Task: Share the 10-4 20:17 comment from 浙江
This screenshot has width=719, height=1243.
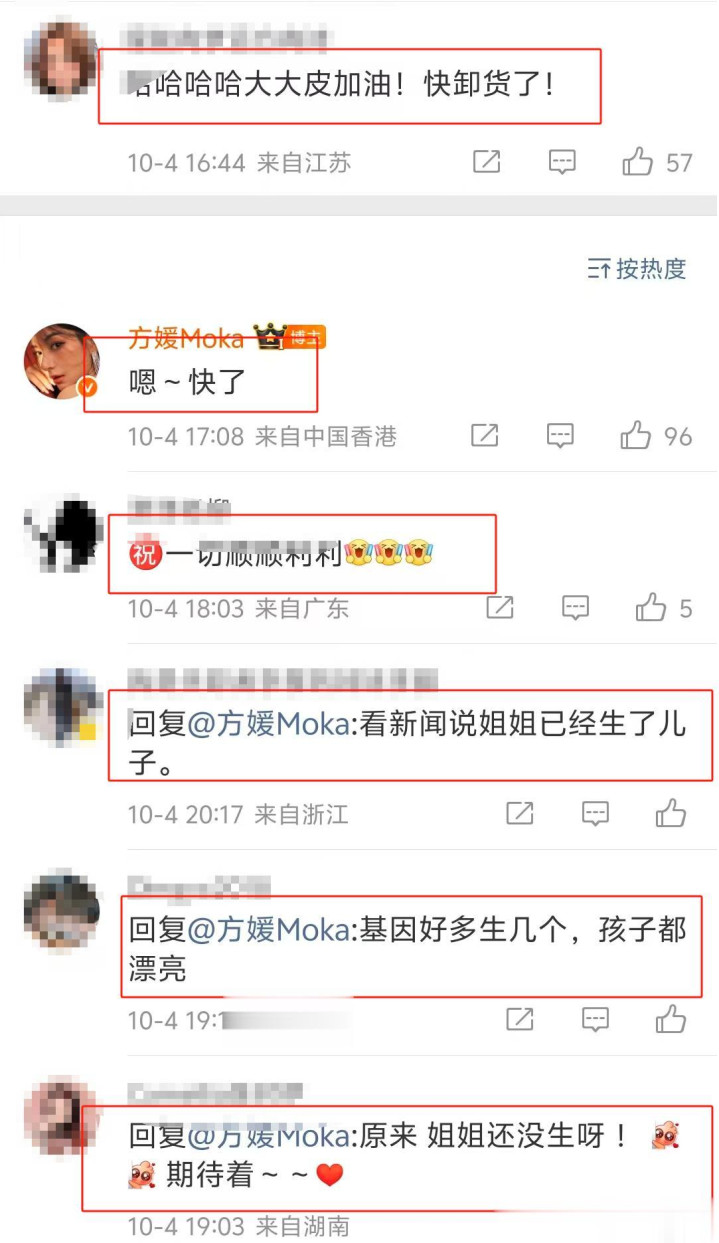Action: (x=520, y=813)
